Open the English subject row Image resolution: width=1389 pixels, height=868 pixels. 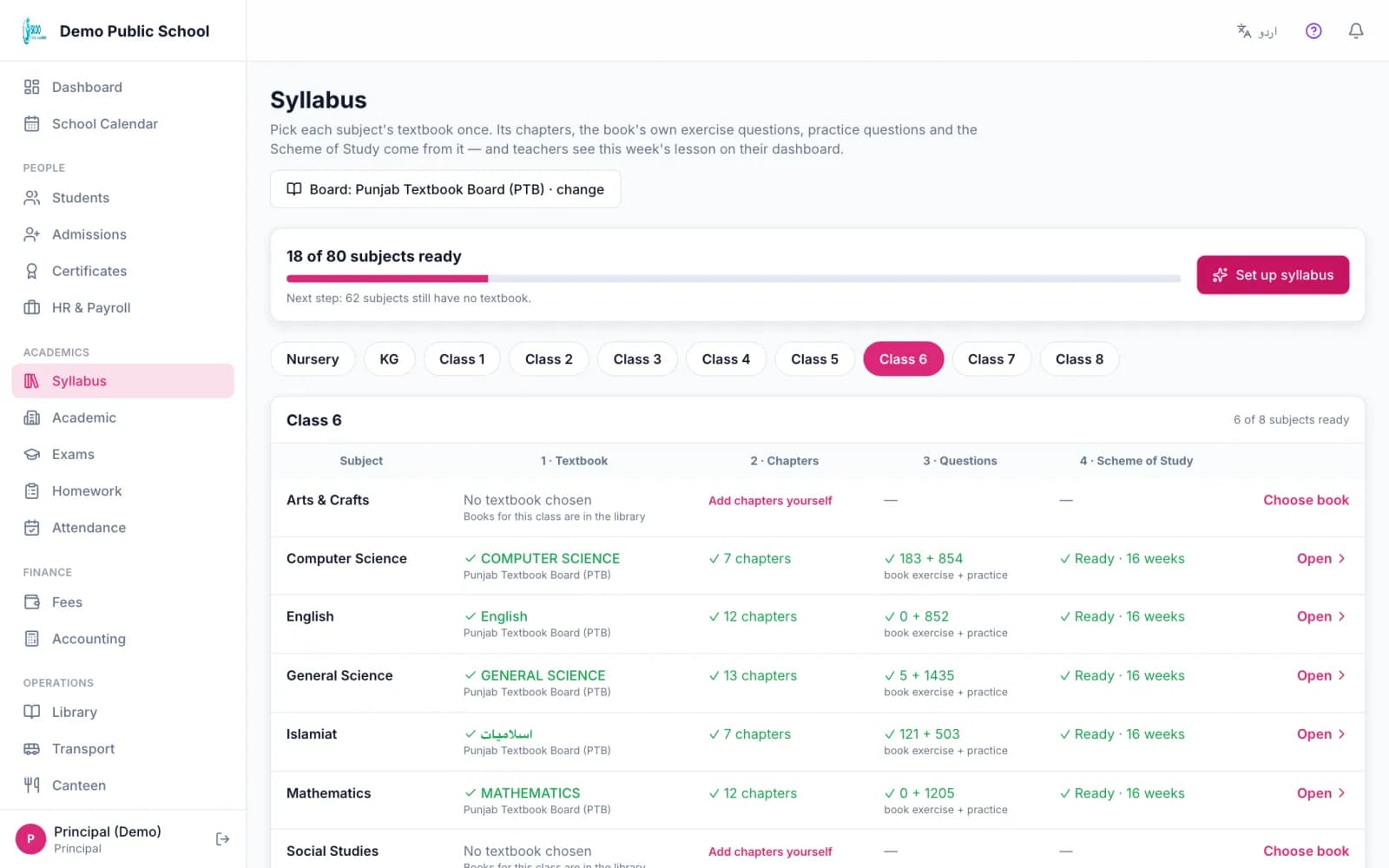(x=1320, y=616)
